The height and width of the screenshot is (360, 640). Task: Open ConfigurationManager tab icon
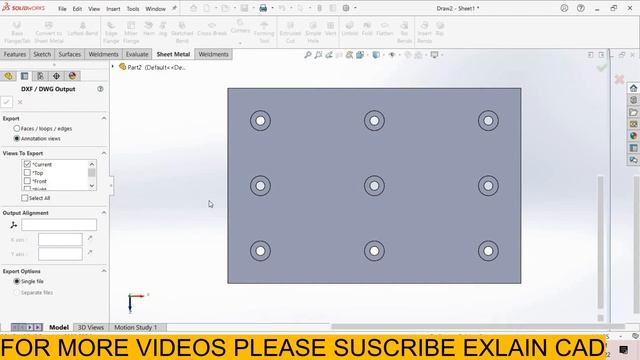[40, 76]
